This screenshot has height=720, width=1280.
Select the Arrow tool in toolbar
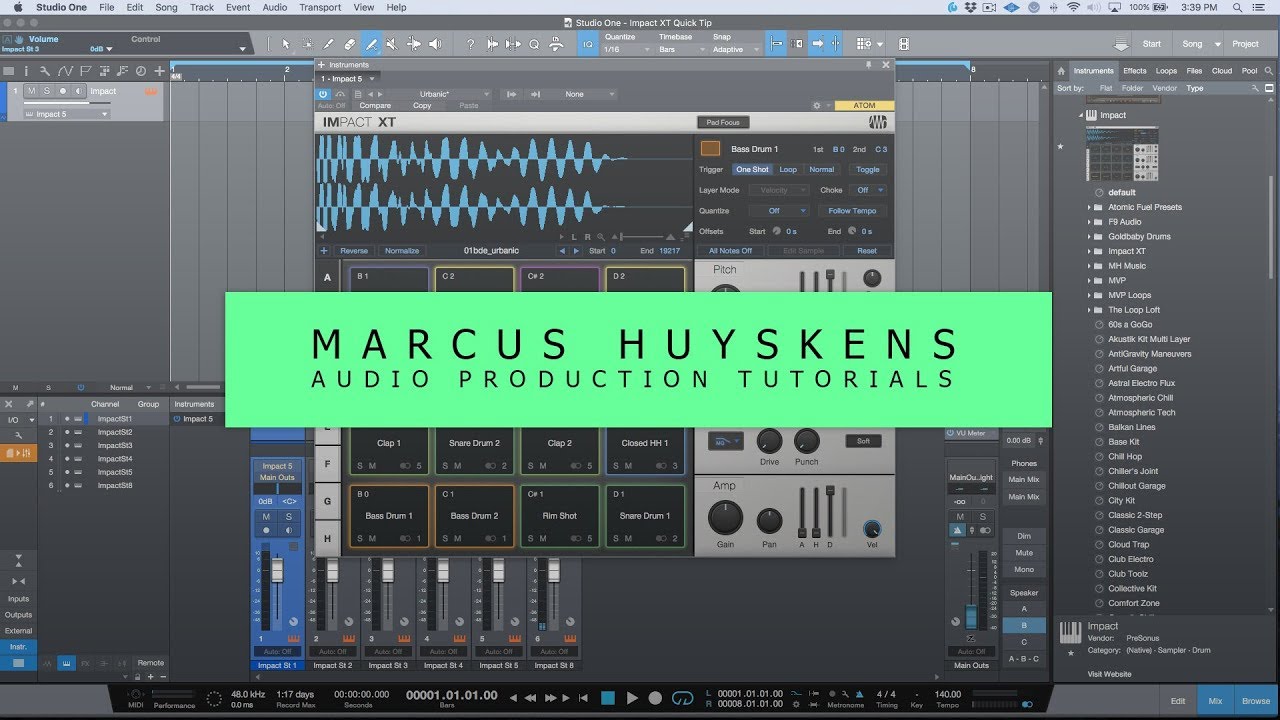[286, 44]
